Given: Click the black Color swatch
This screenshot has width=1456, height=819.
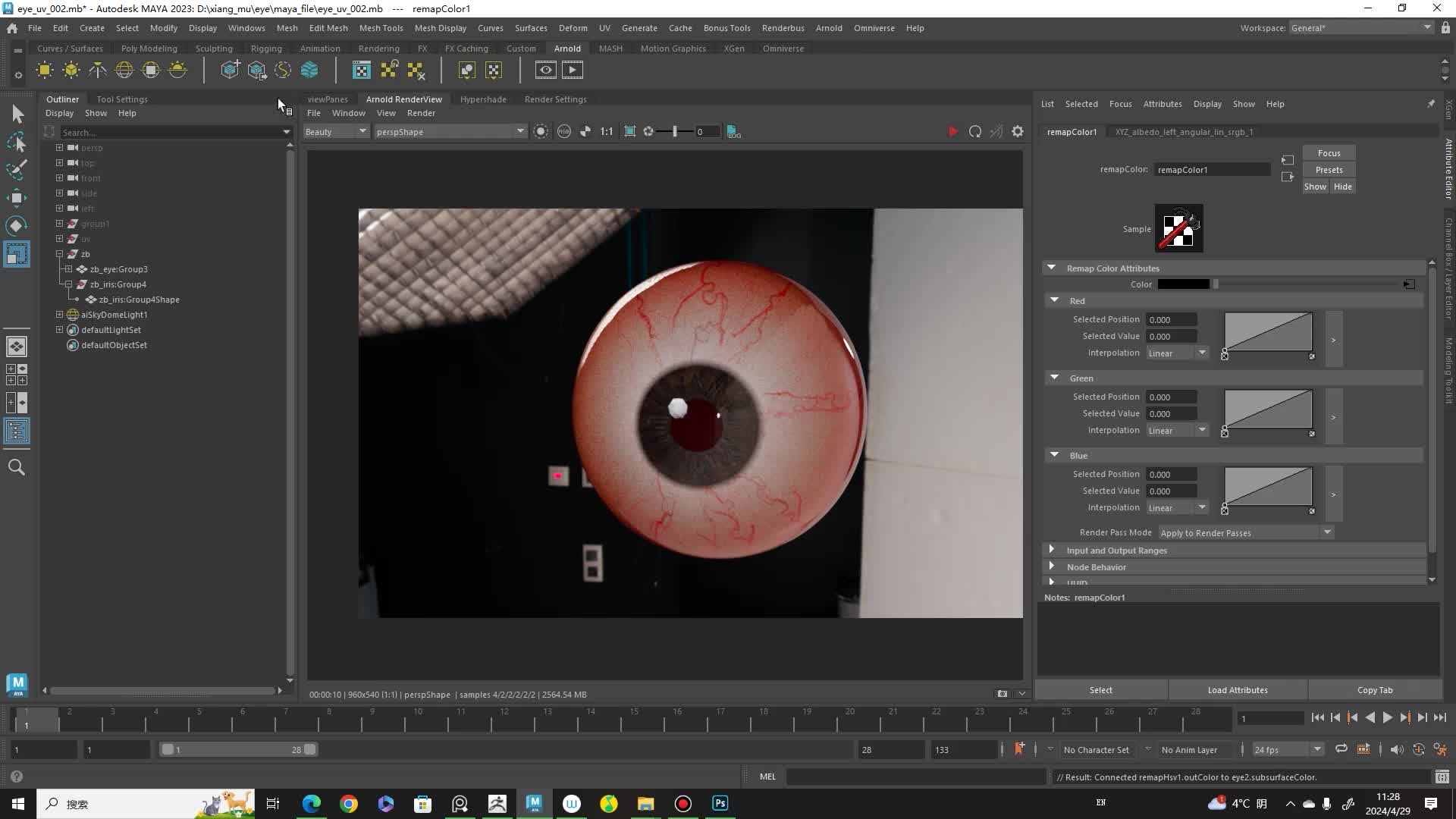Looking at the screenshot, I should [x=1183, y=284].
